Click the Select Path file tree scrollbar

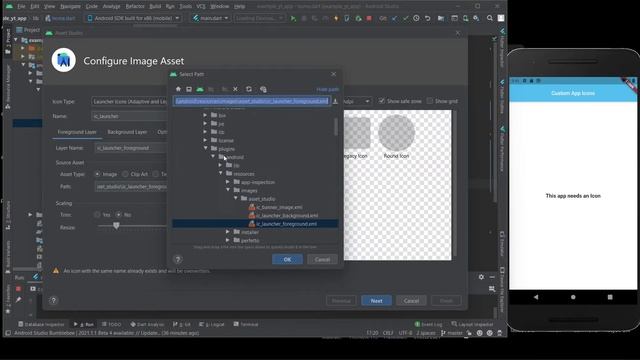[336, 127]
